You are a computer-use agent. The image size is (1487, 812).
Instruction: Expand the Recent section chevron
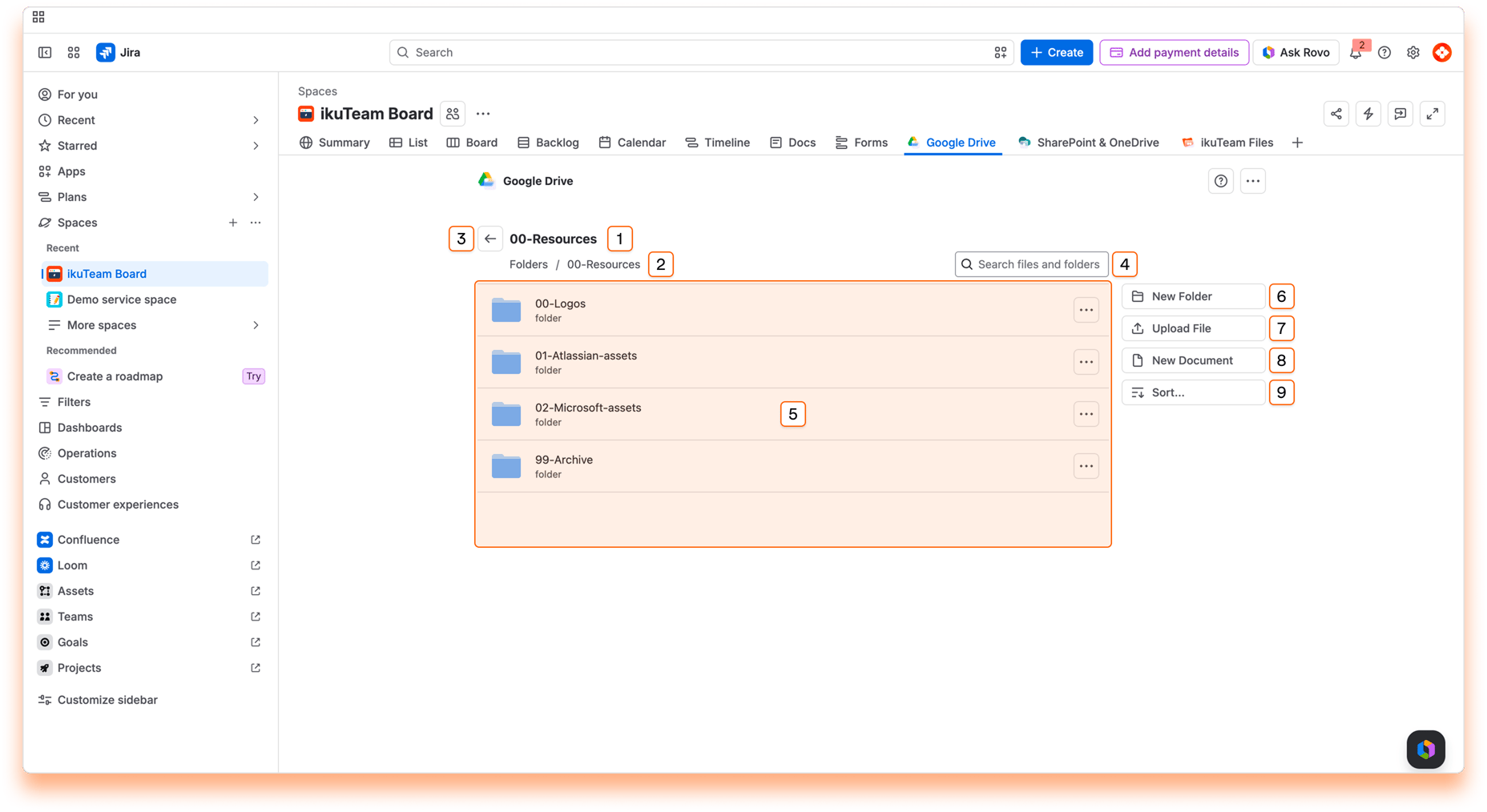(x=256, y=120)
